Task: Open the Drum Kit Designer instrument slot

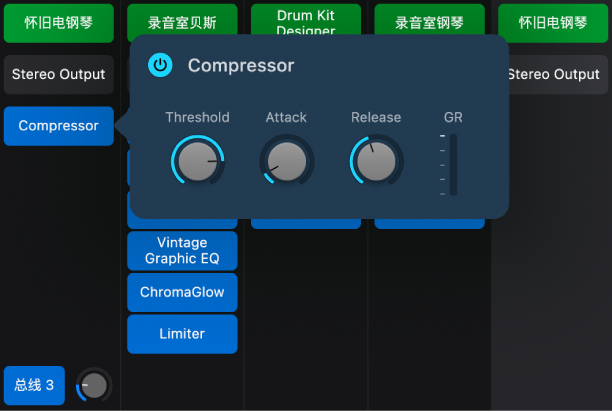Action: pos(306,20)
